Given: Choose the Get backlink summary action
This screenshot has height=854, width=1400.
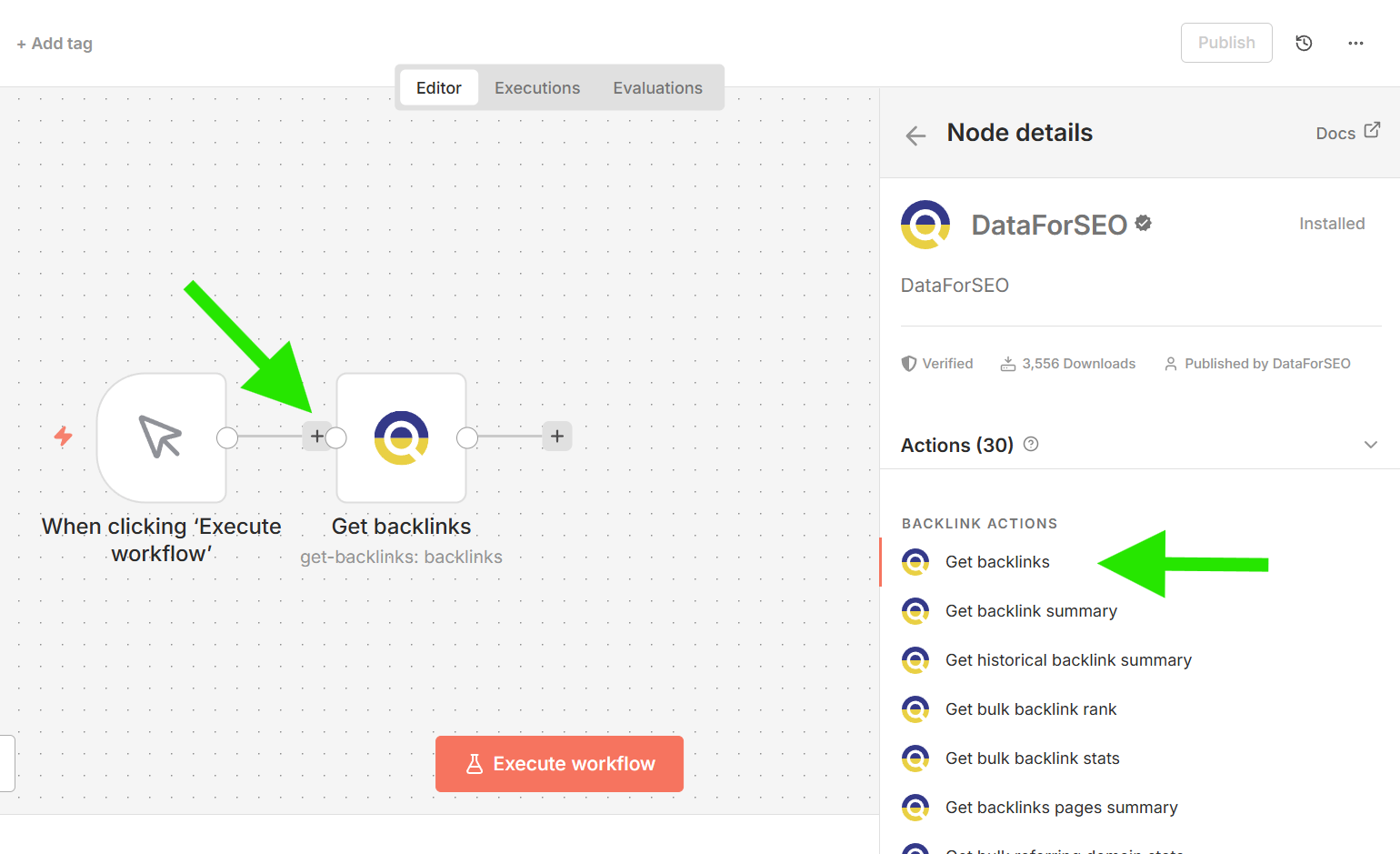Looking at the screenshot, I should coord(1031,611).
